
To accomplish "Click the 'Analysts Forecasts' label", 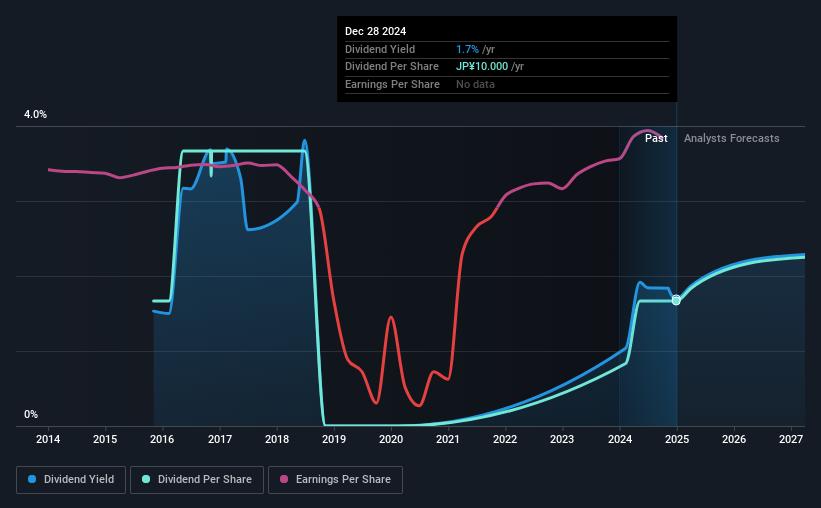I will tap(731, 138).
